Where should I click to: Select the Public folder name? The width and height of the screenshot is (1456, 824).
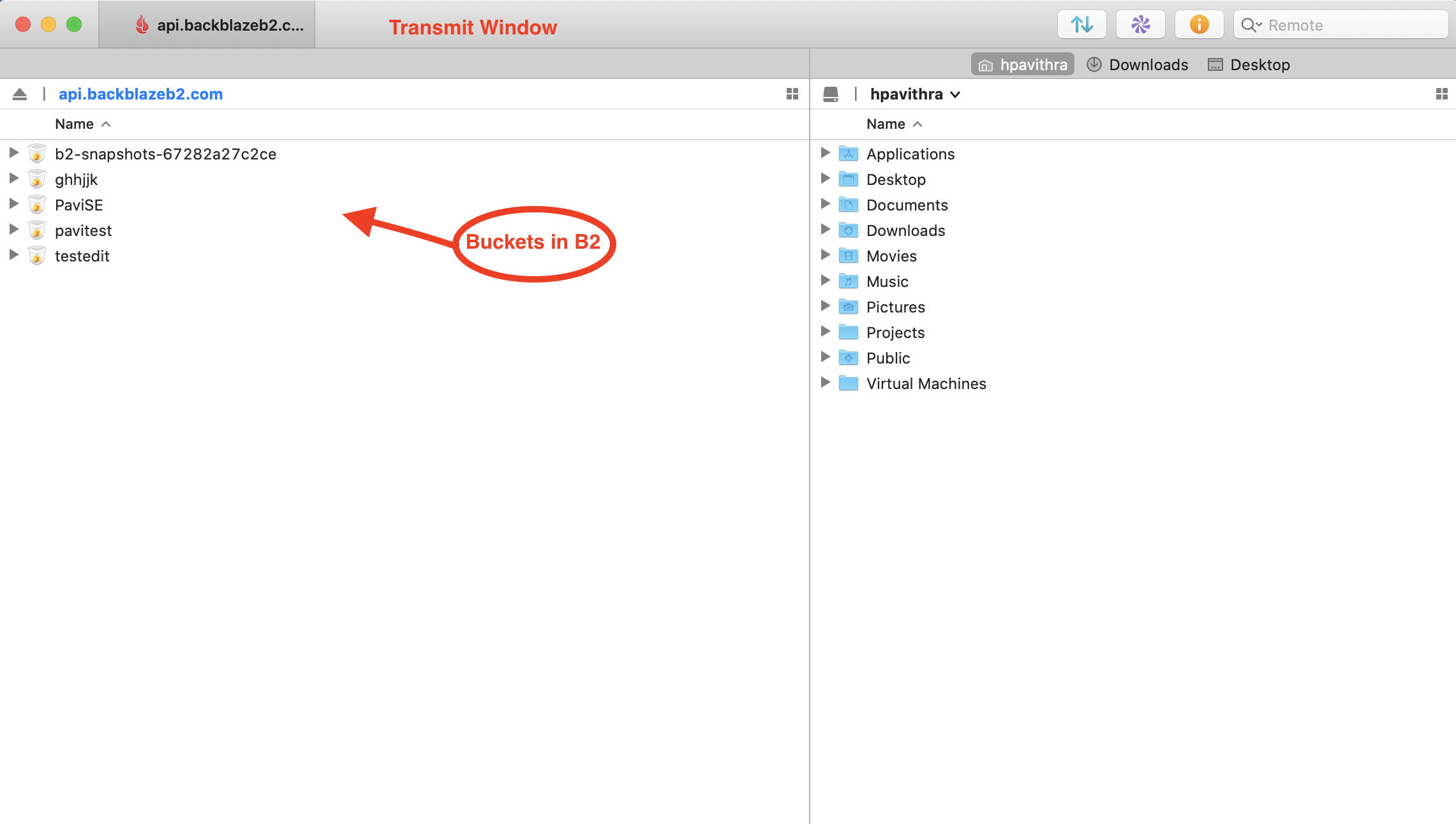coord(888,358)
